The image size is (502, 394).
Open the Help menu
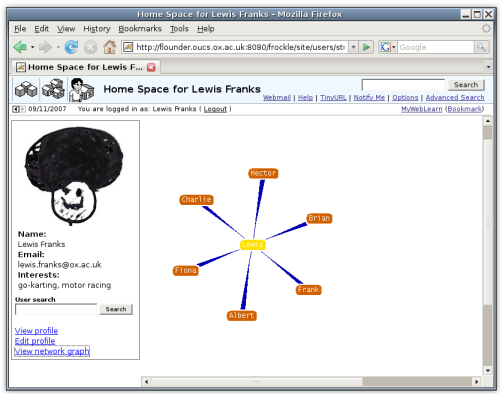pos(205,29)
